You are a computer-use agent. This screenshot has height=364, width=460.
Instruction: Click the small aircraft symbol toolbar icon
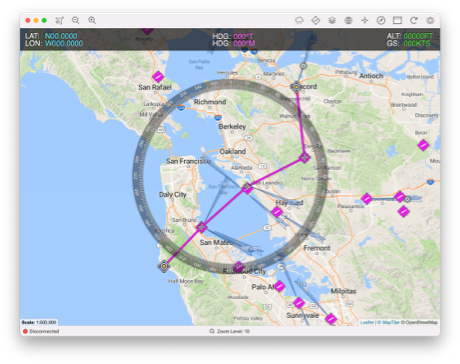coord(365,20)
